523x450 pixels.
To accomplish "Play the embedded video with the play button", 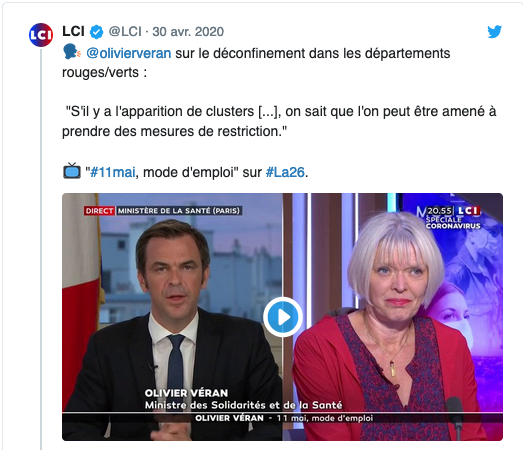I will (x=283, y=317).
